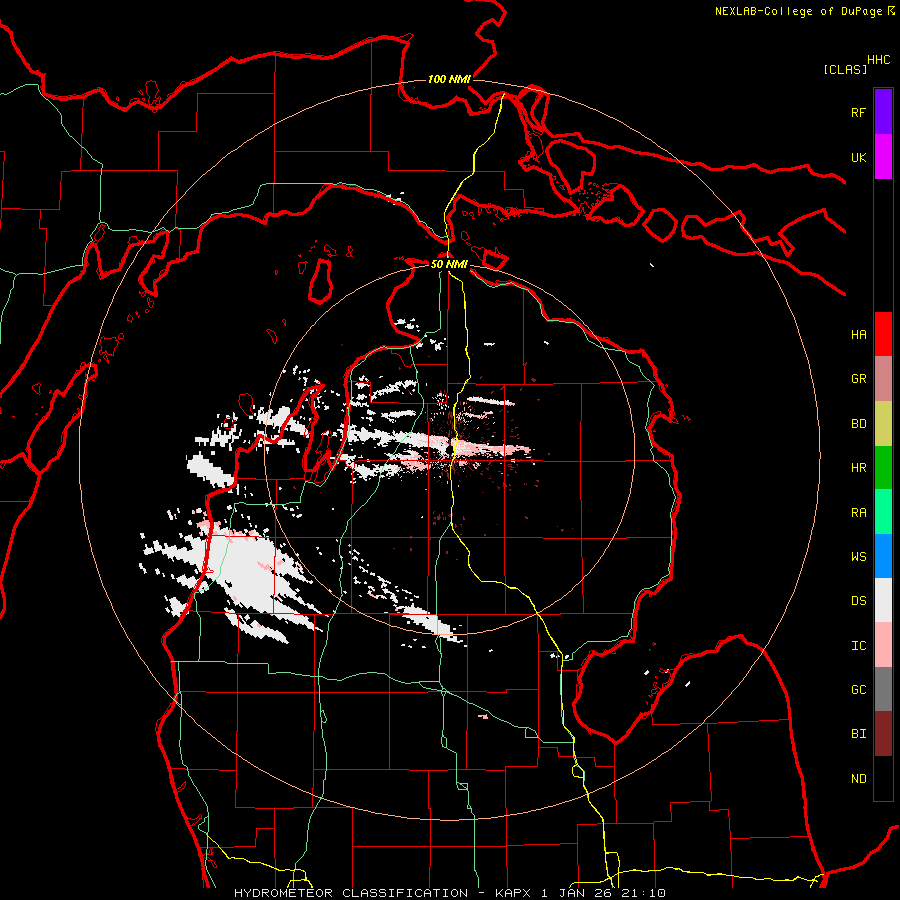Click the 'GR' legend label
The height and width of the screenshot is (900, 900).
point(858,379)
